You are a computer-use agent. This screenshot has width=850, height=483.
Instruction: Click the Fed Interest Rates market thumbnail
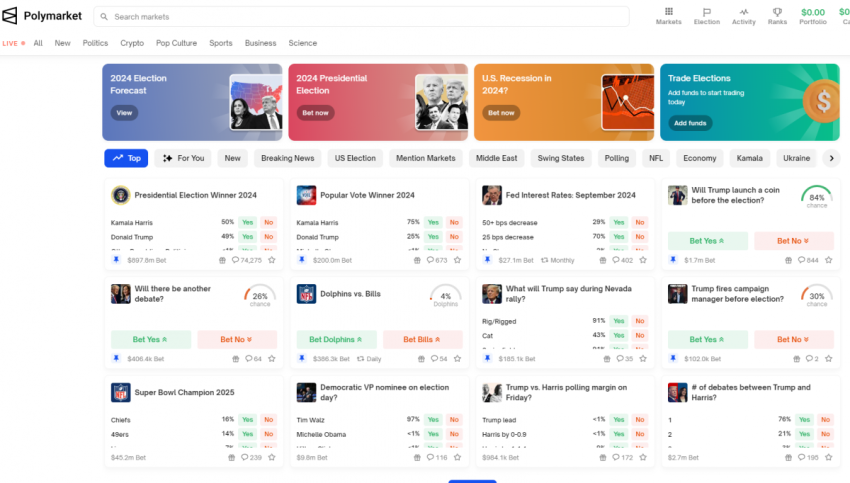492,195
